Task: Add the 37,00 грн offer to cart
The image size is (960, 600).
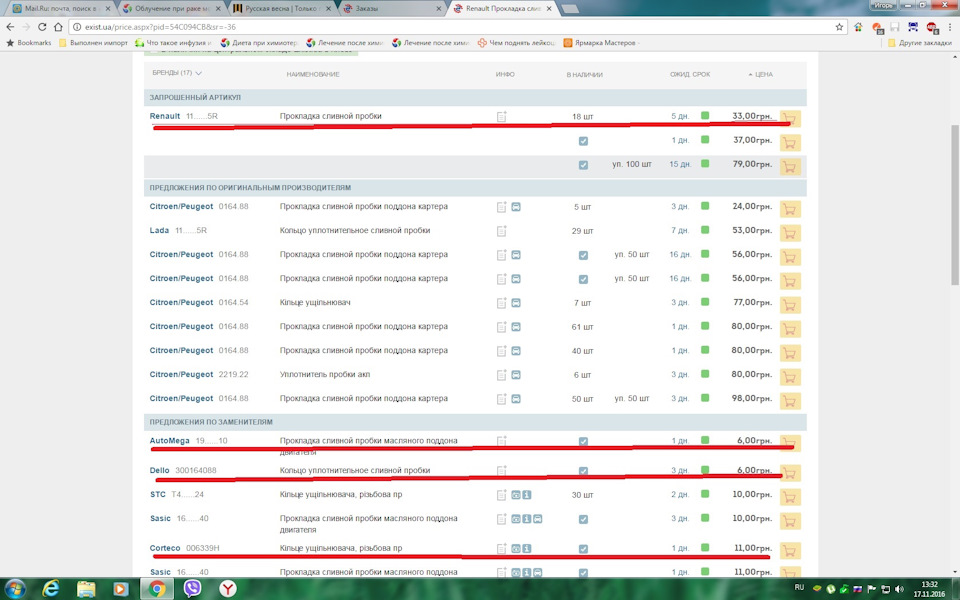Action: pyautogui.click(x=790, y=143)
